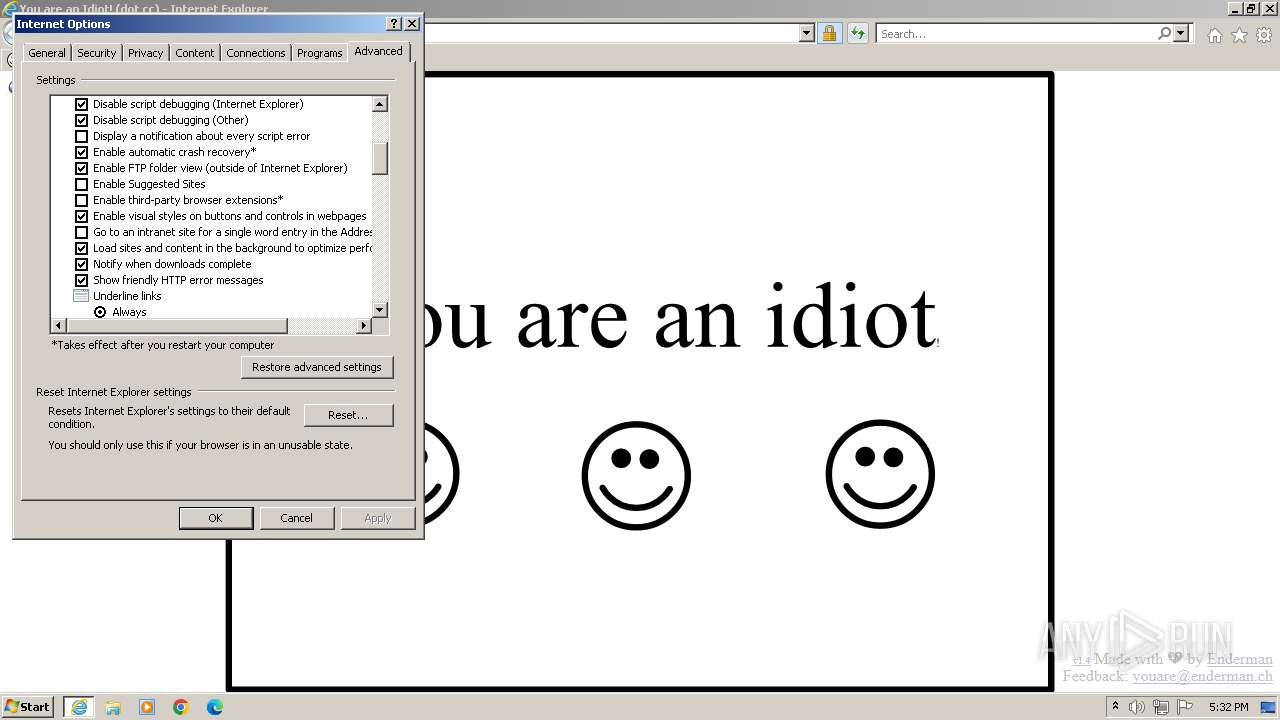Viewport: 1280px width, 720px height.
Task: Open the youare@enderman.ch feedback link
Action: pyautogui.click(x=1203, y=676)
